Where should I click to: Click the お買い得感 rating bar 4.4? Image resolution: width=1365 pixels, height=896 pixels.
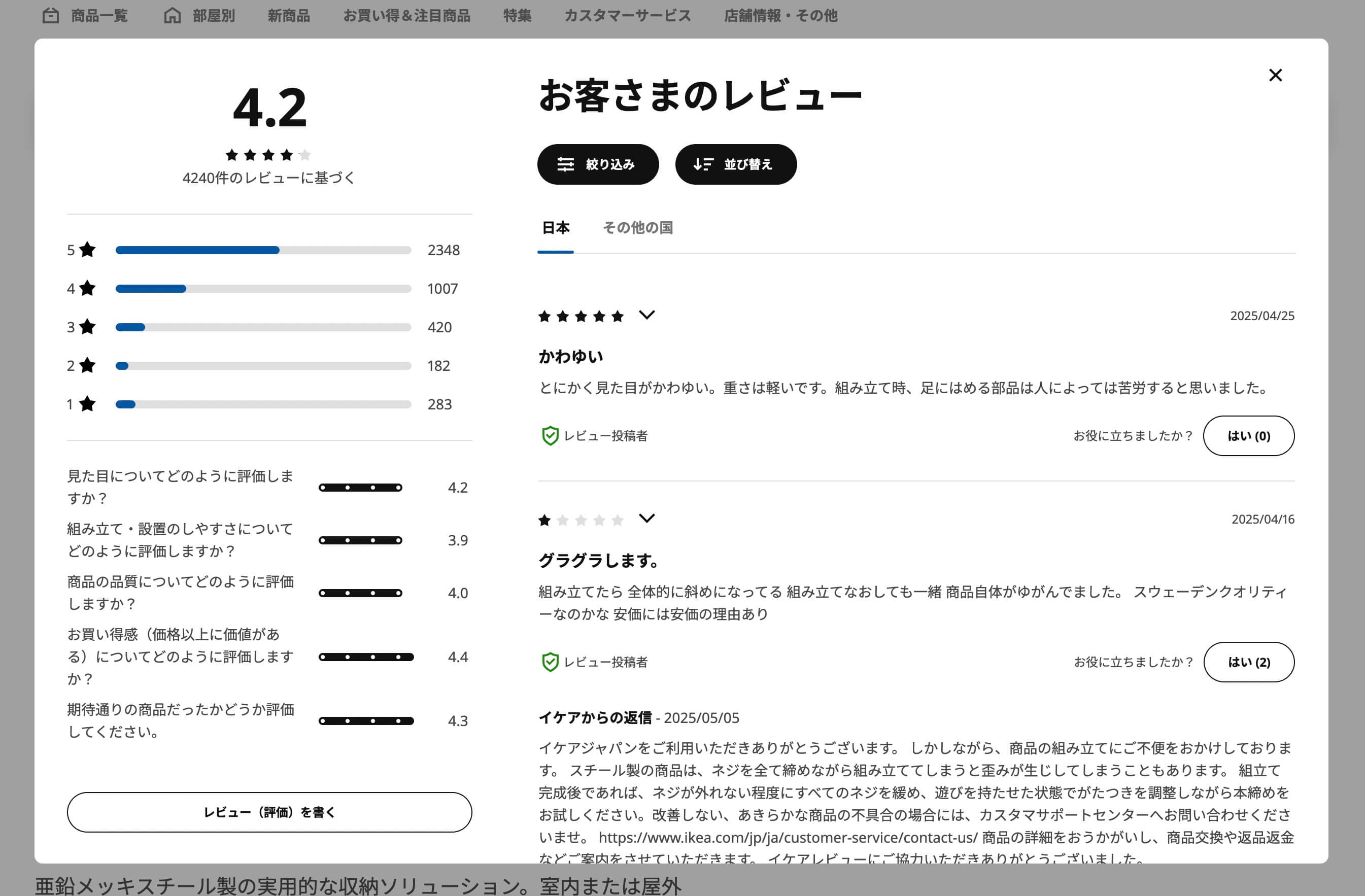coord(366,657)
